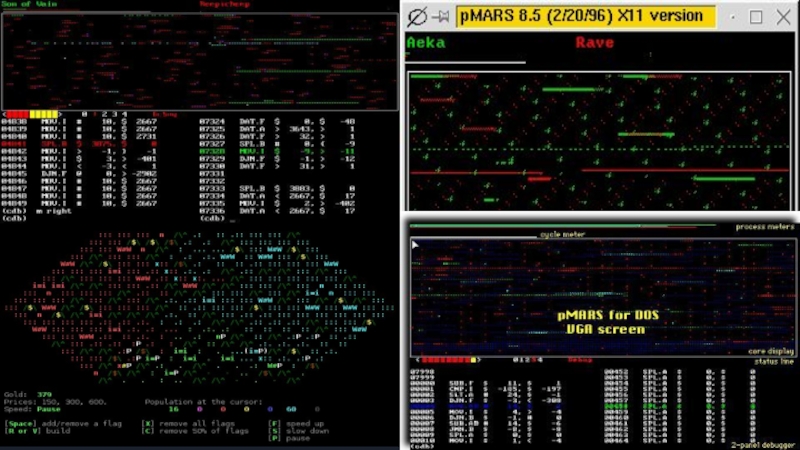Click the 'pMARS for DOS VGA screen' caption
Image resolution: width=800 pixels, height=450 pixels.
click(x=607, y=322)
